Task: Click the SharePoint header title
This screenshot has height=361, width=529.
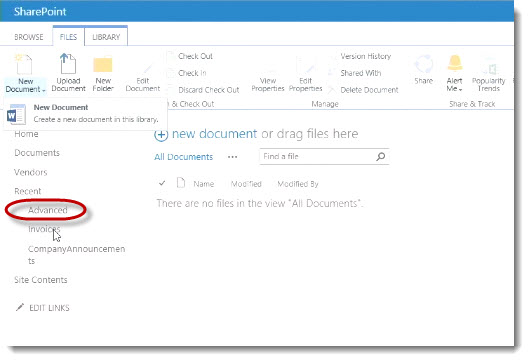Action: [x=40, y=11]
